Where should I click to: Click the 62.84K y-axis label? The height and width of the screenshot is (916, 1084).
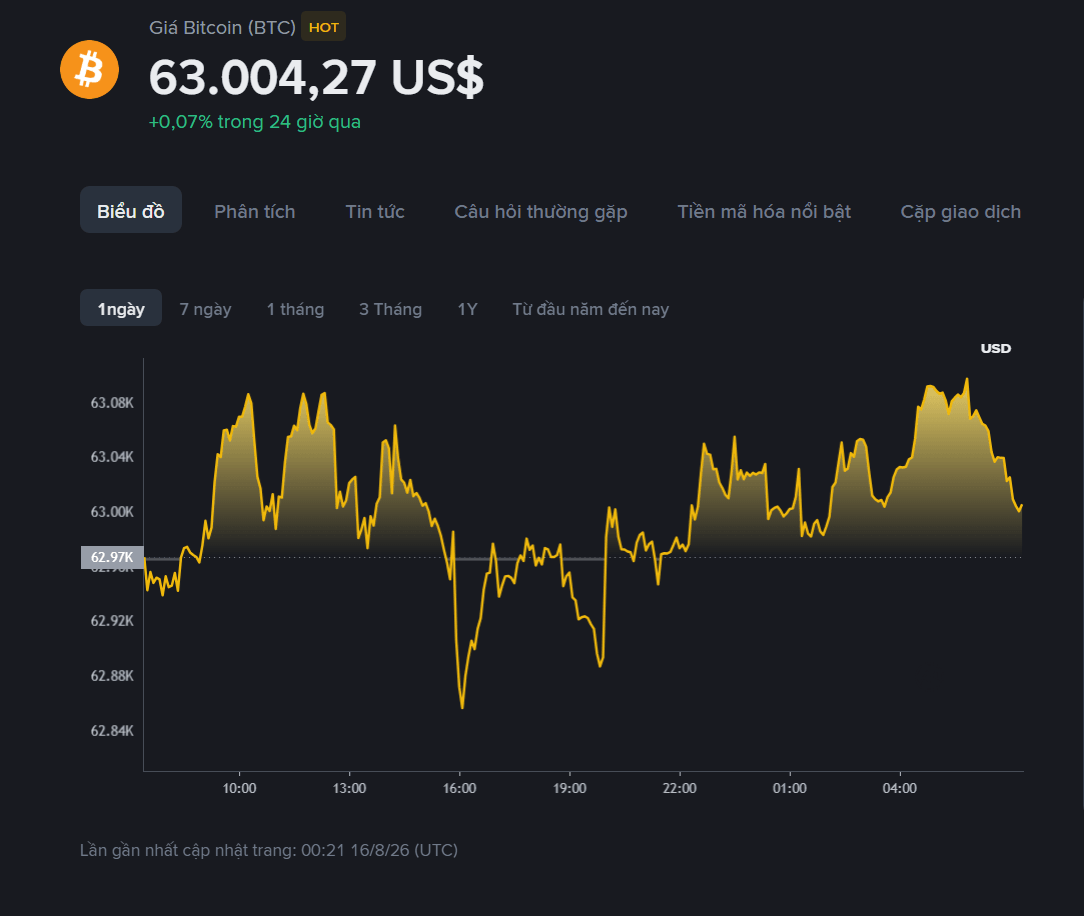click(x=112, y=731)
